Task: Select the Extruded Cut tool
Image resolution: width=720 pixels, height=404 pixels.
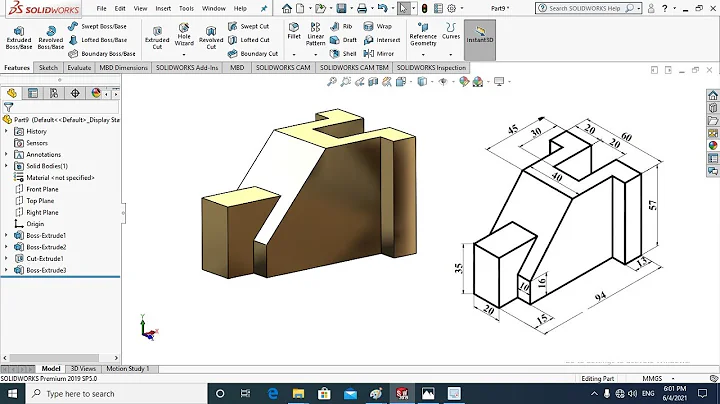Action: coord(157,37)
